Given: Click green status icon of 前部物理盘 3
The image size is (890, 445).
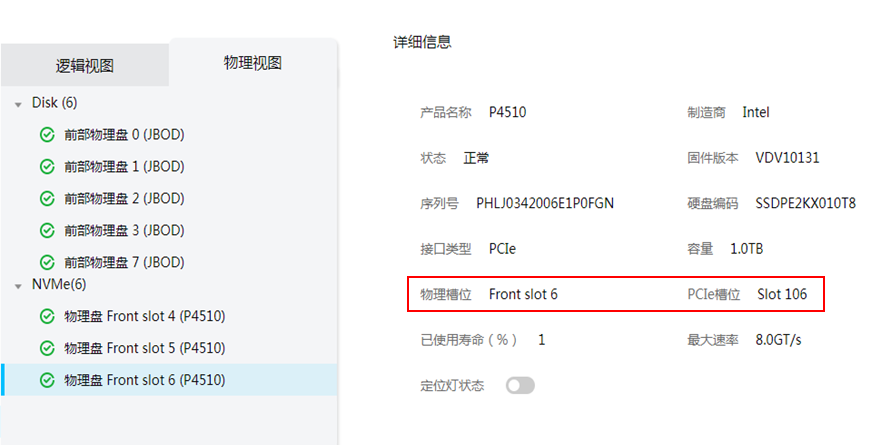Looking at the screenshot, I should coord(47,230).
